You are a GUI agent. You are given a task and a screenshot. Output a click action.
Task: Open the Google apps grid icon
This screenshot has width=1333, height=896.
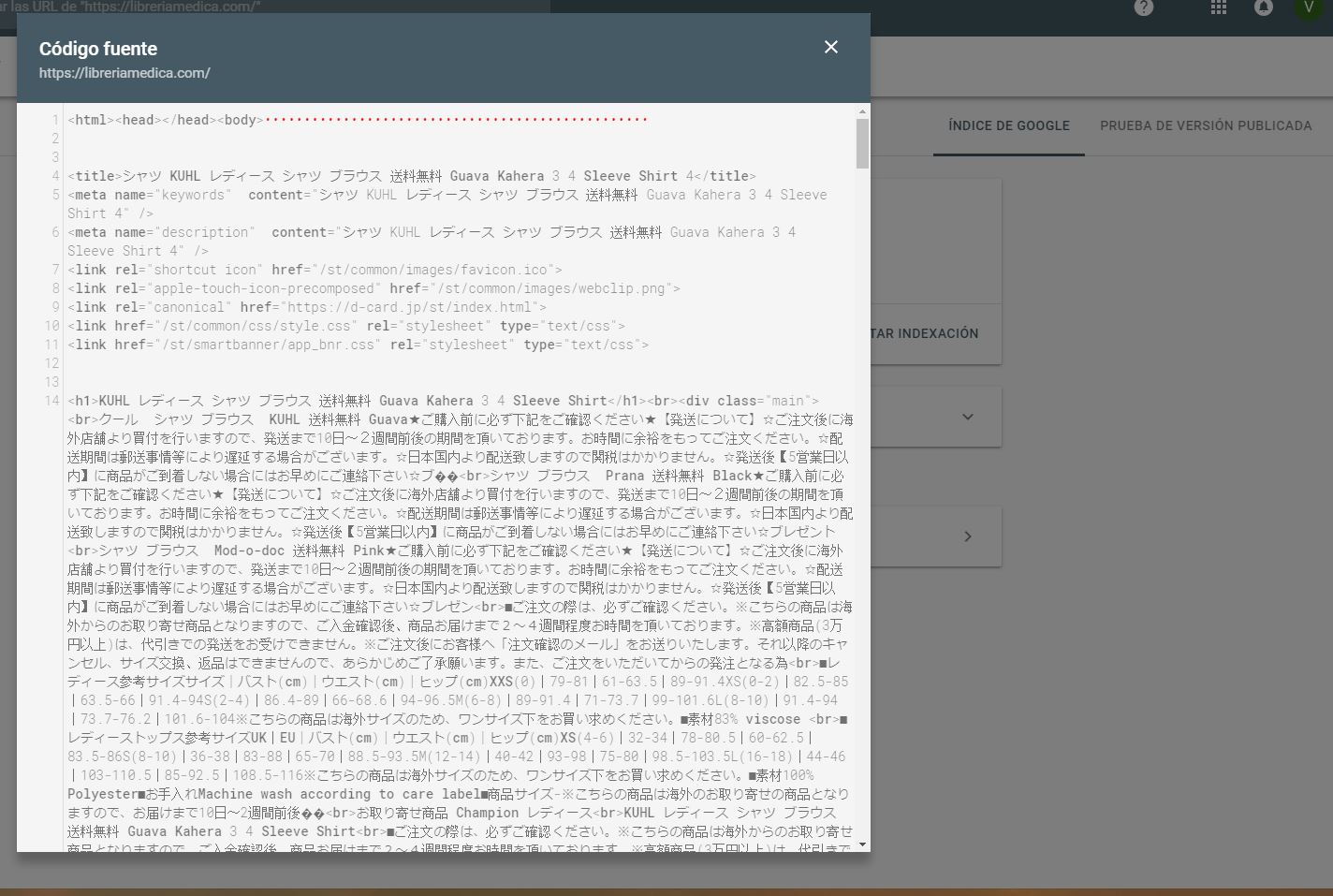(x=1218, y=7)
